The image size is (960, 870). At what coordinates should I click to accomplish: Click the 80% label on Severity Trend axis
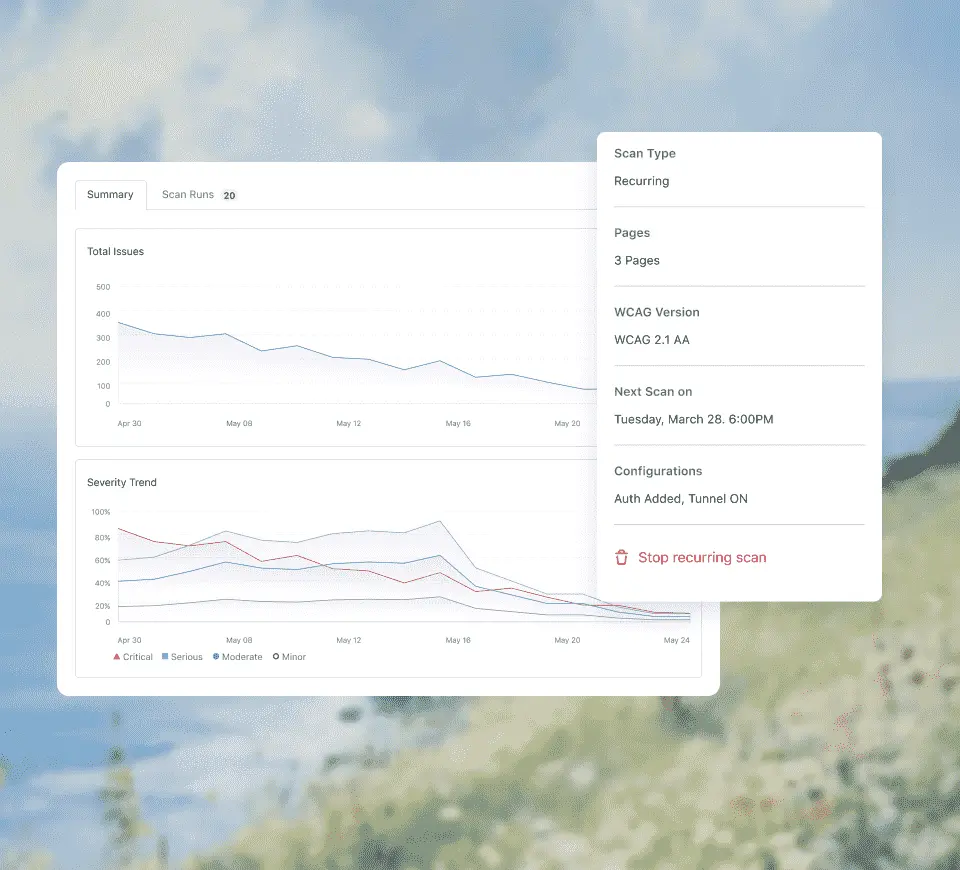(x=102, y=538)
